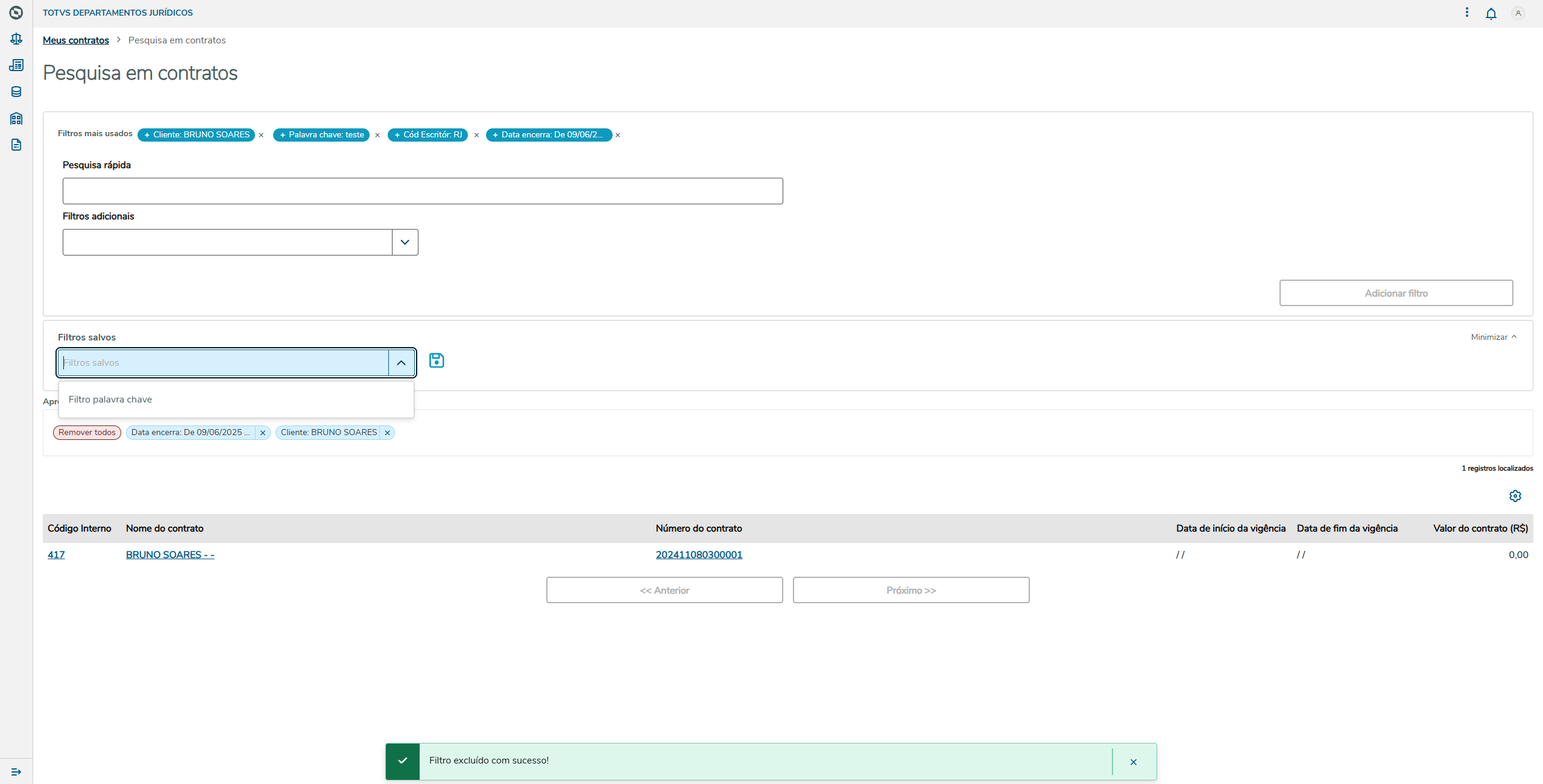
Task: Open the document sidebar icon
Action: coord(16,145)
